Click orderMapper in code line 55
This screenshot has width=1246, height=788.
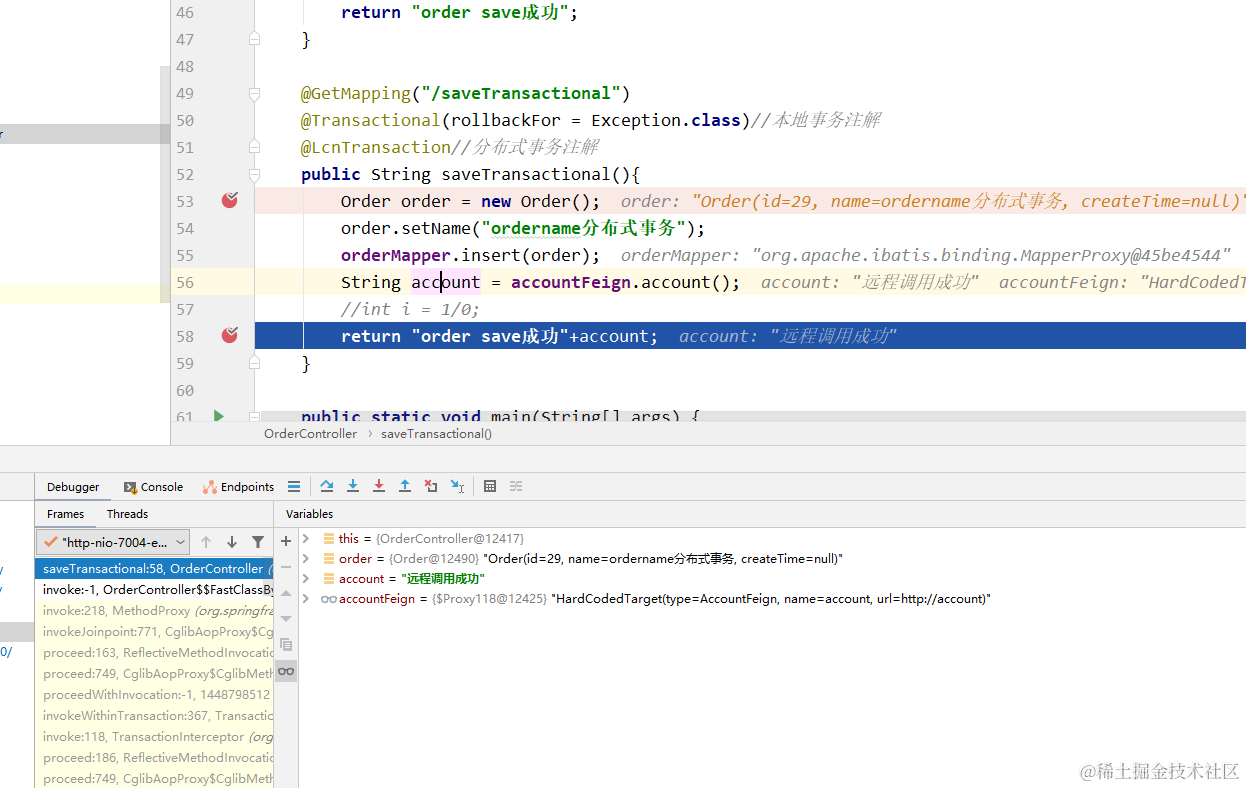click(x=396, y=255)
